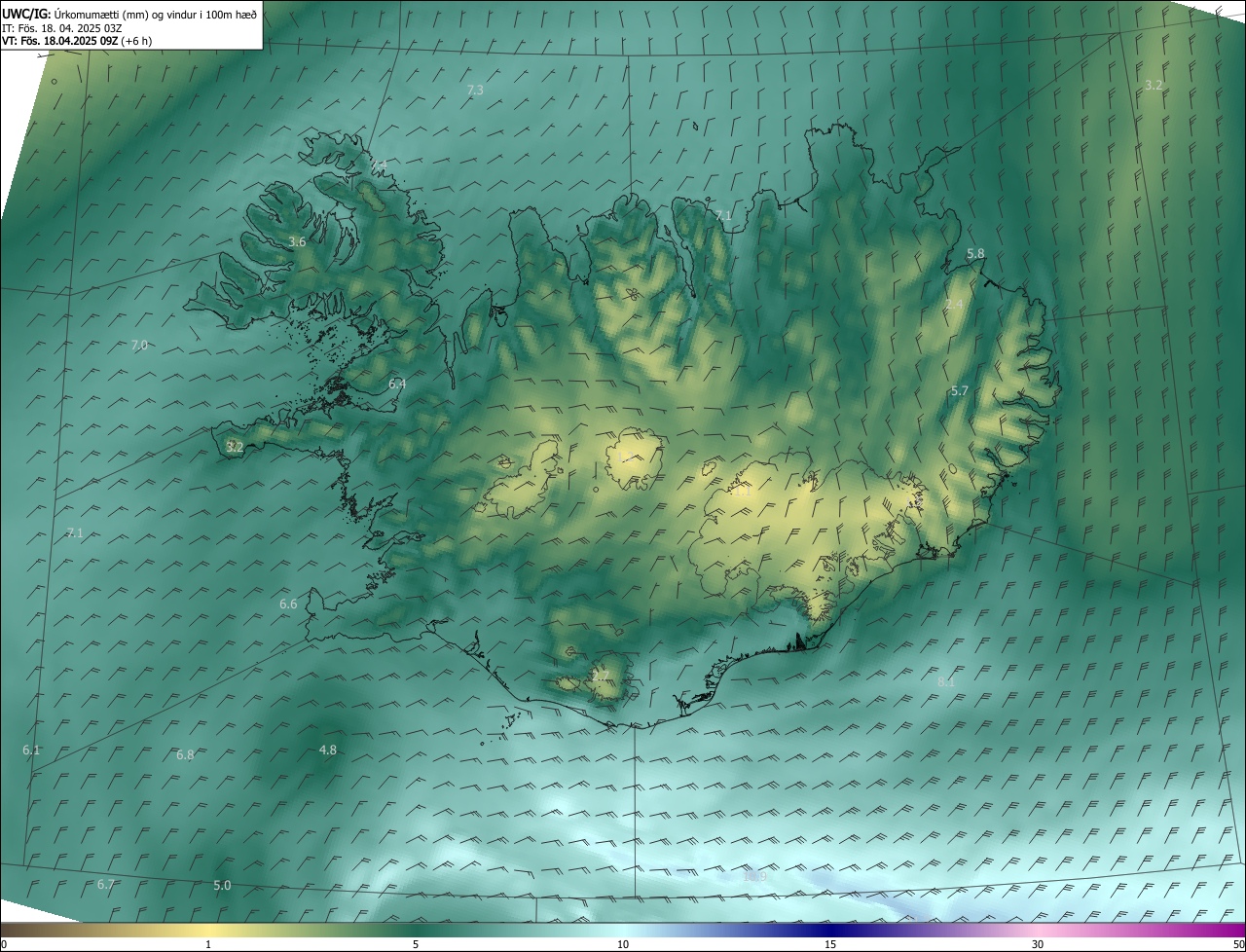Click the 5.7 value in the East fjords

click(959, 390)
